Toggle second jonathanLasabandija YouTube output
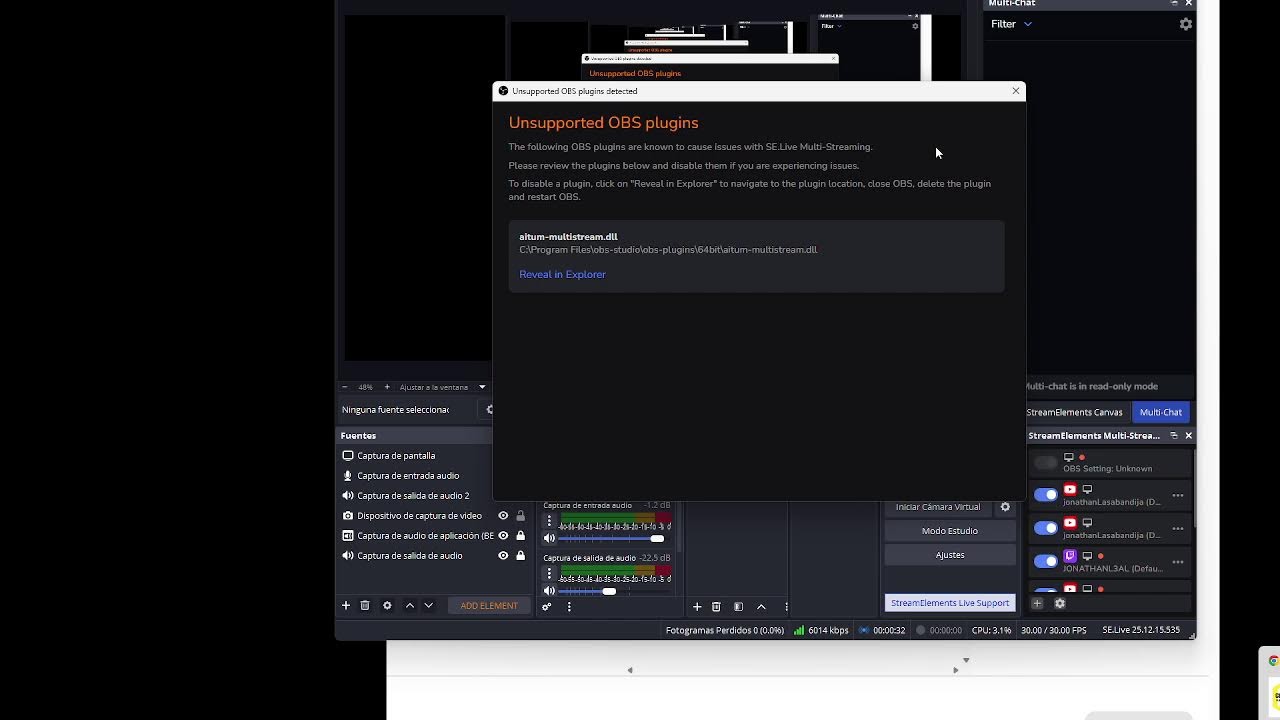Screen dimensions: 1280x720 point(1046,528)
